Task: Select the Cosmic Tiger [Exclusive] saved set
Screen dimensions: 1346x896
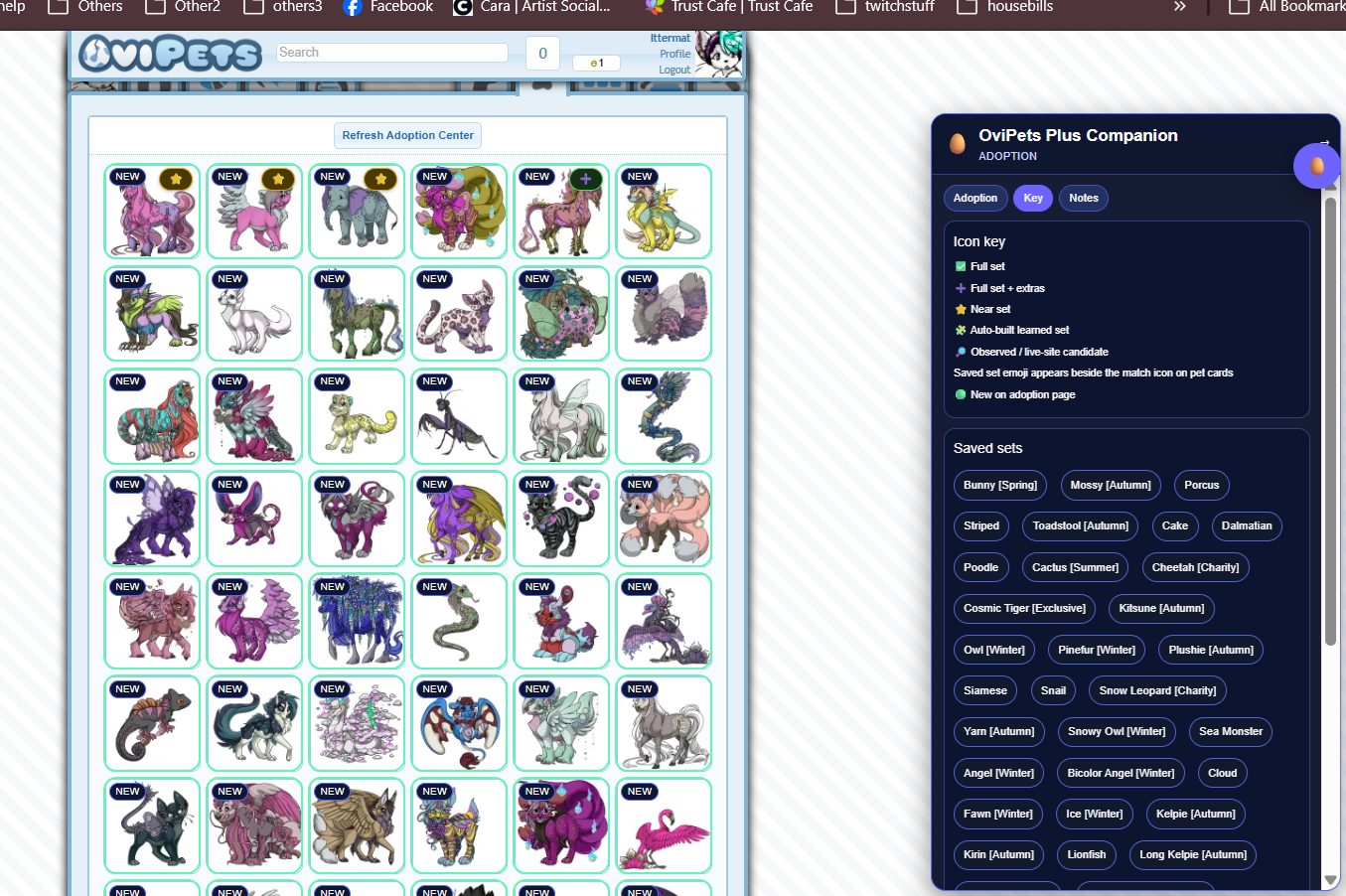Action: [1024, 608]
